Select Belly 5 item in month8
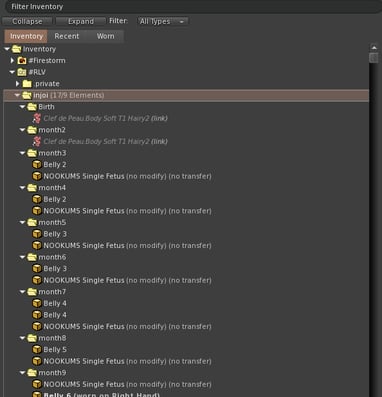 (55, 350)
